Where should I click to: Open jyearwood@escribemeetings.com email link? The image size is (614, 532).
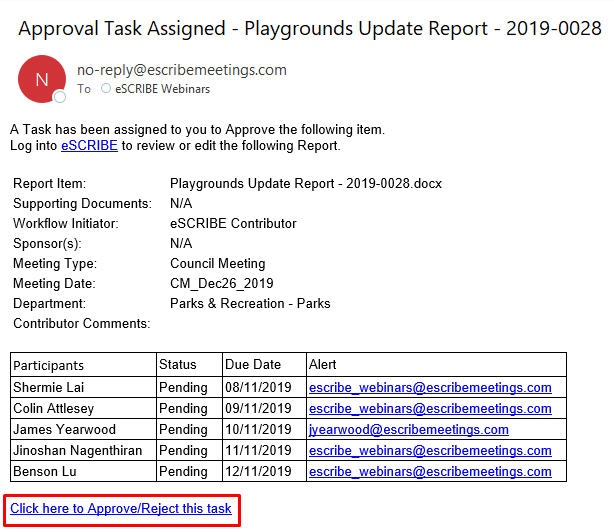pos(408,430)
